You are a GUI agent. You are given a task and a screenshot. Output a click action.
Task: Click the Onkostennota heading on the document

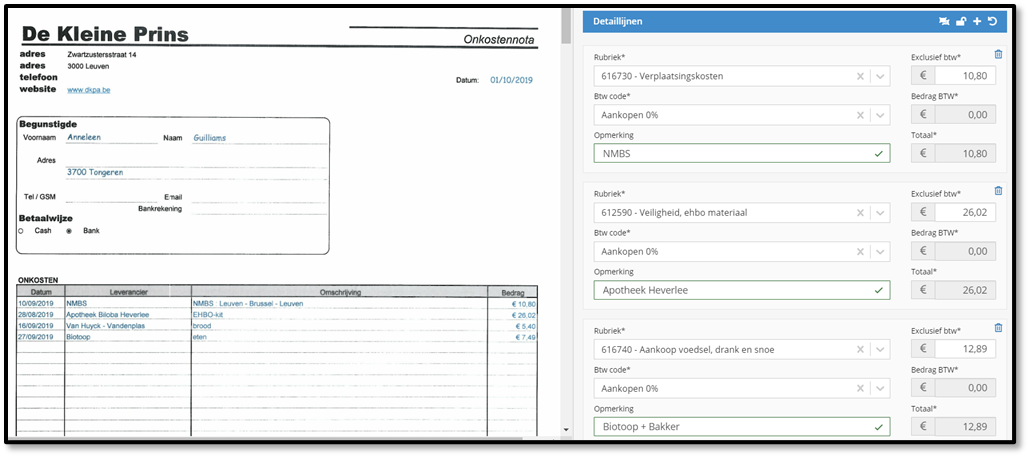pyautogui.click(x=499, y=40)
